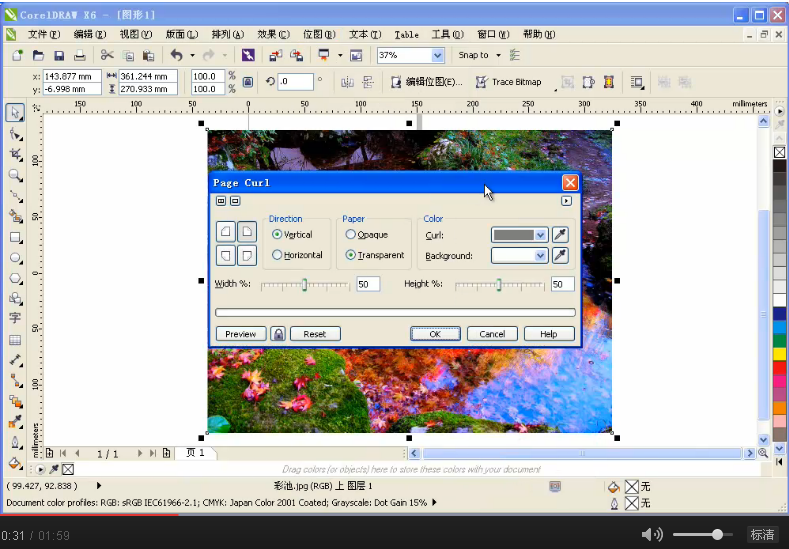Click the Width % value field

368,284
